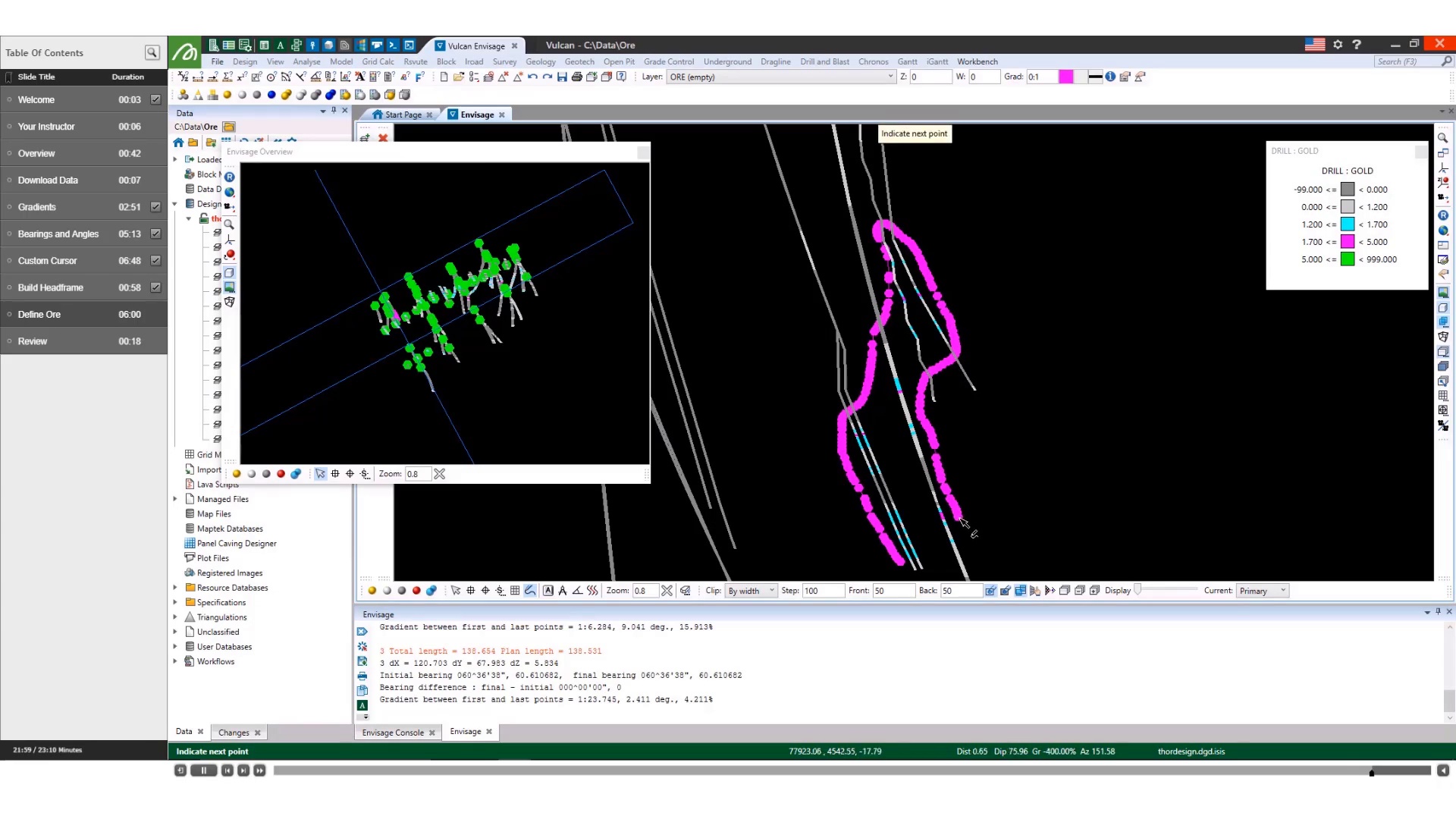
Task: Click the text annotation A icon in the bottom toolbar
Action: 548,590
